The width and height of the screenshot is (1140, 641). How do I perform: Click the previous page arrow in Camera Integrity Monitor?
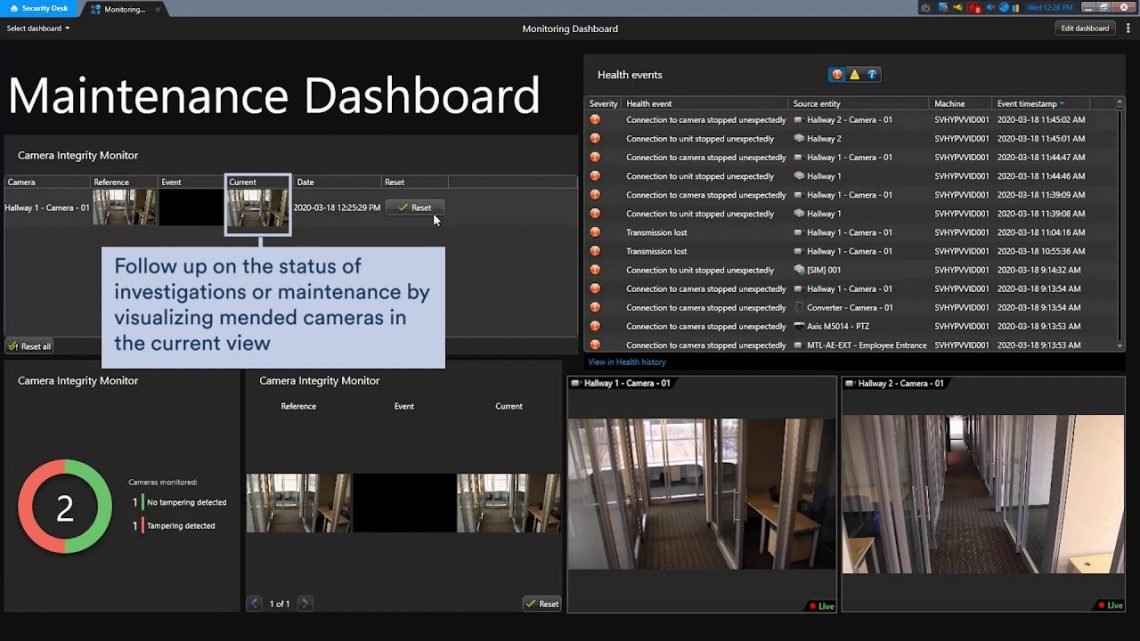(x=253, y=603)
